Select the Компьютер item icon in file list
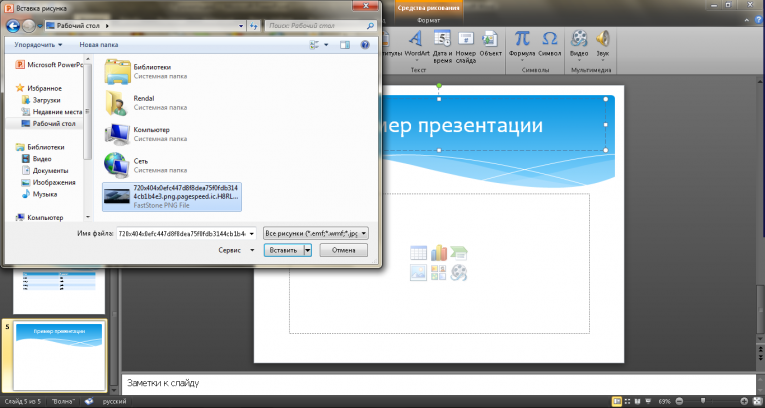The image size is (765, 408). point(117,134)
